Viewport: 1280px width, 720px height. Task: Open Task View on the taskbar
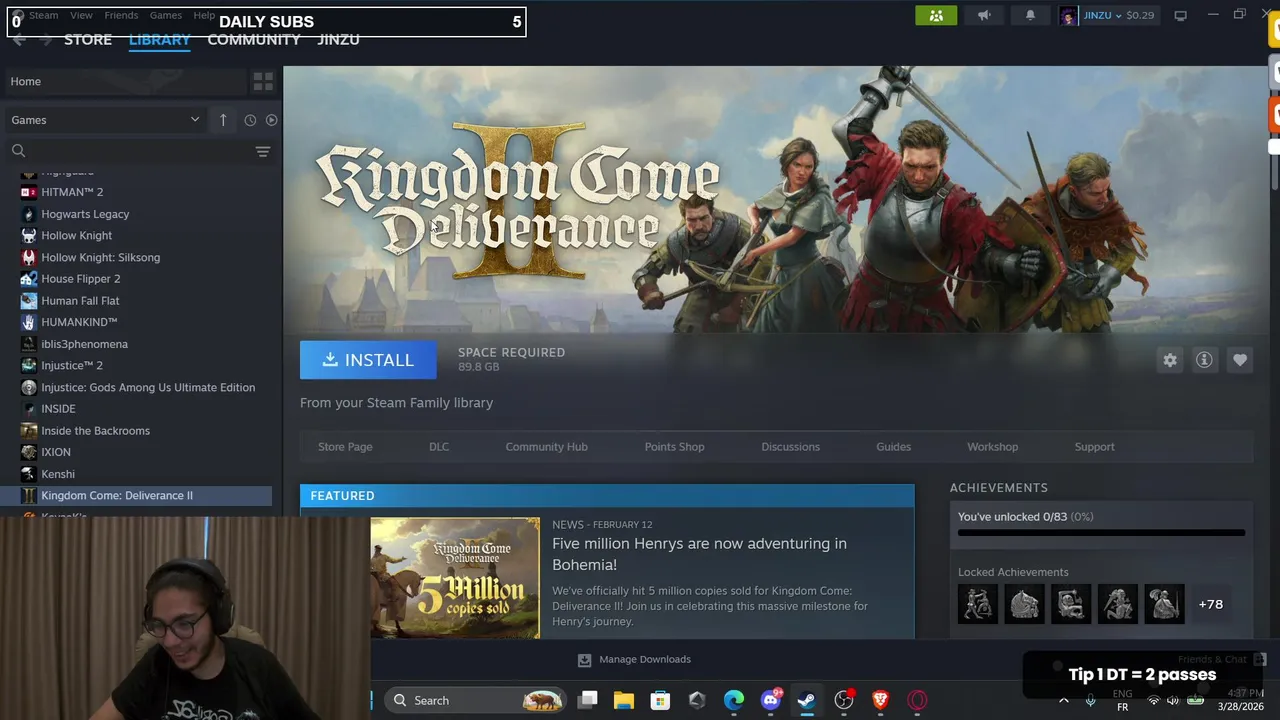(x=588, y=700)
